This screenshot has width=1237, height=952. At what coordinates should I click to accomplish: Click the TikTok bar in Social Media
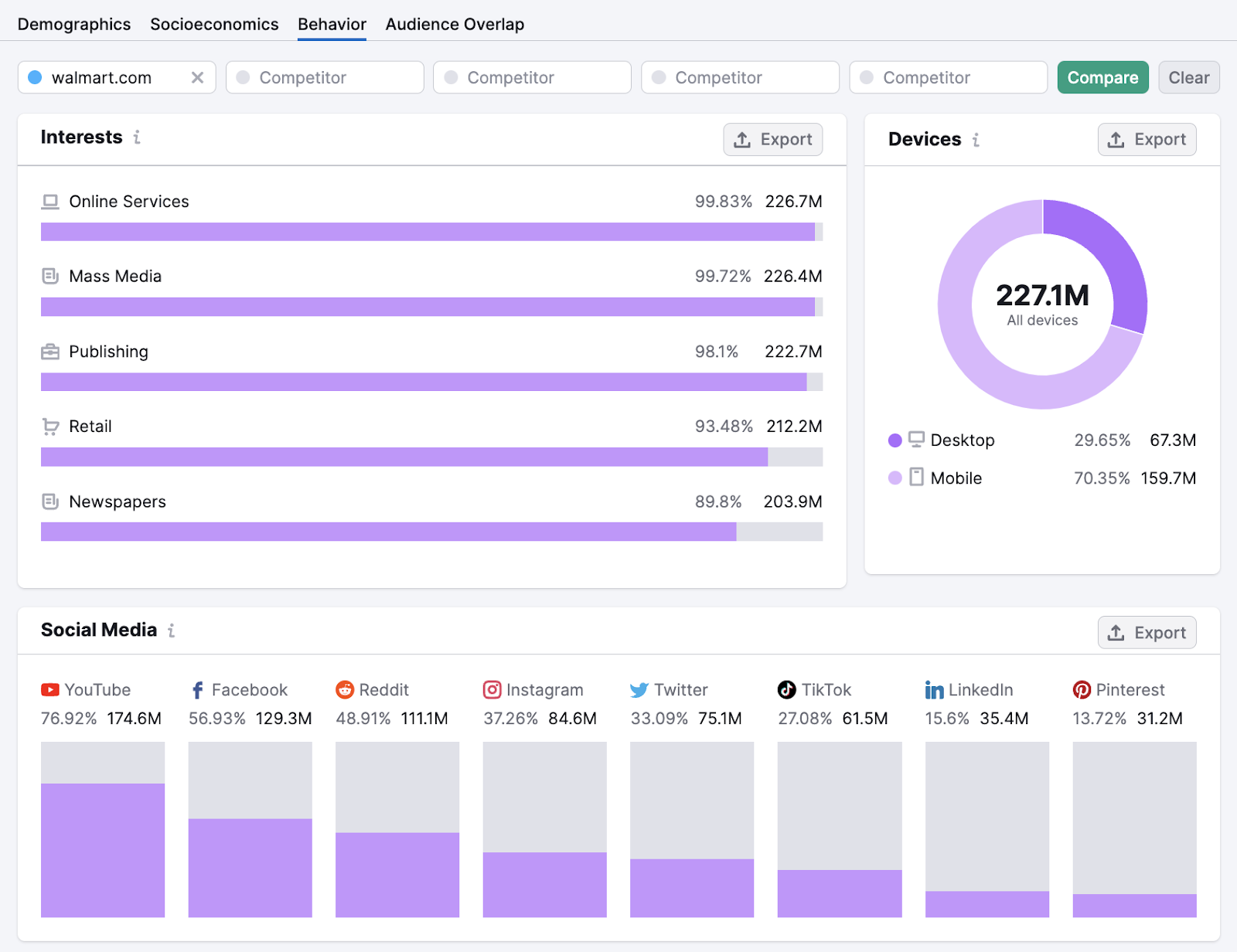pyautogui.click(x=840, y=829)
